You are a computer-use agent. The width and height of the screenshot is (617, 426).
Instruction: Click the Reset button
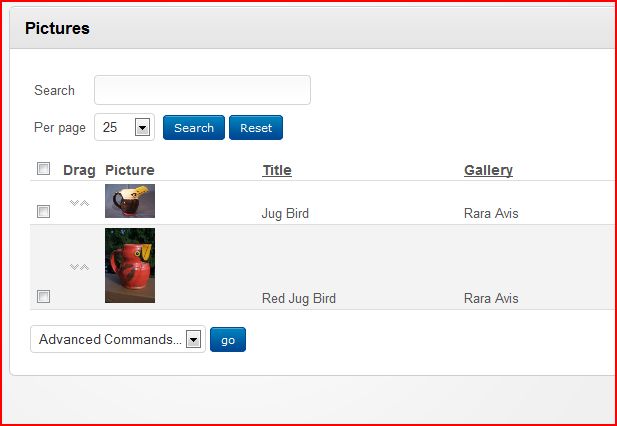click(256, 127)
